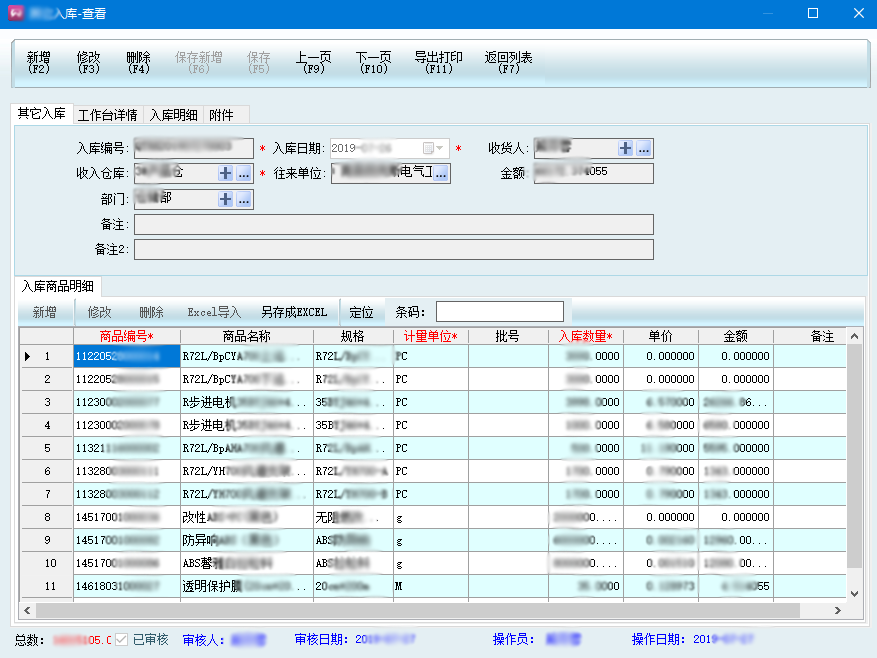Click the row number 5 header cell
The height and width of the screenshot is (658, 877).
tap(47, 448)
